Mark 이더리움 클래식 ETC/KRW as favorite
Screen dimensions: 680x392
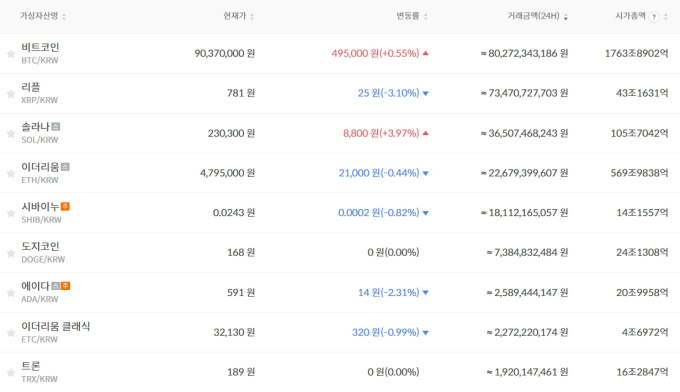click(11, 333)
